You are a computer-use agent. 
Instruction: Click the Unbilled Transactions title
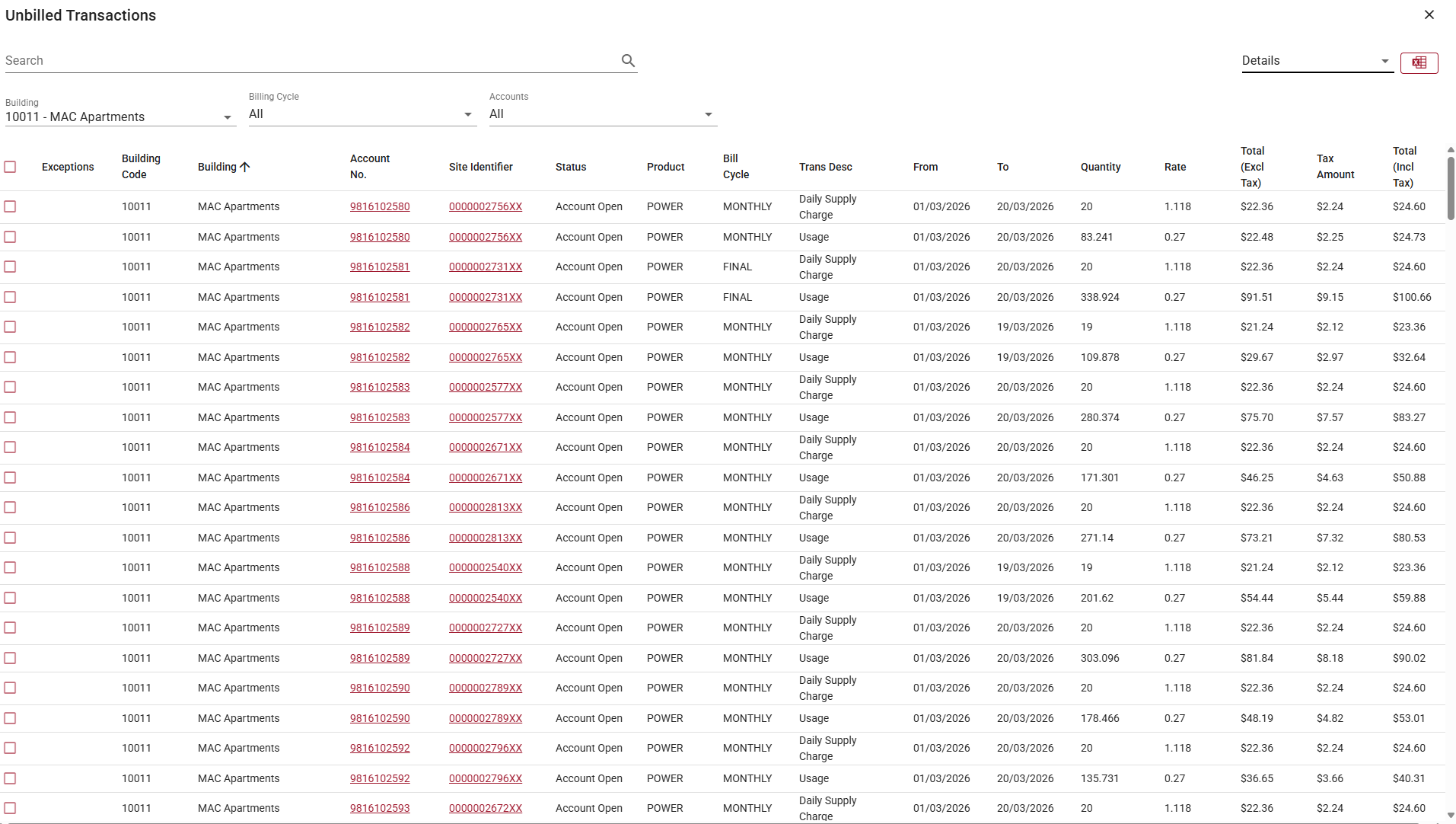(x=81, y=15)
